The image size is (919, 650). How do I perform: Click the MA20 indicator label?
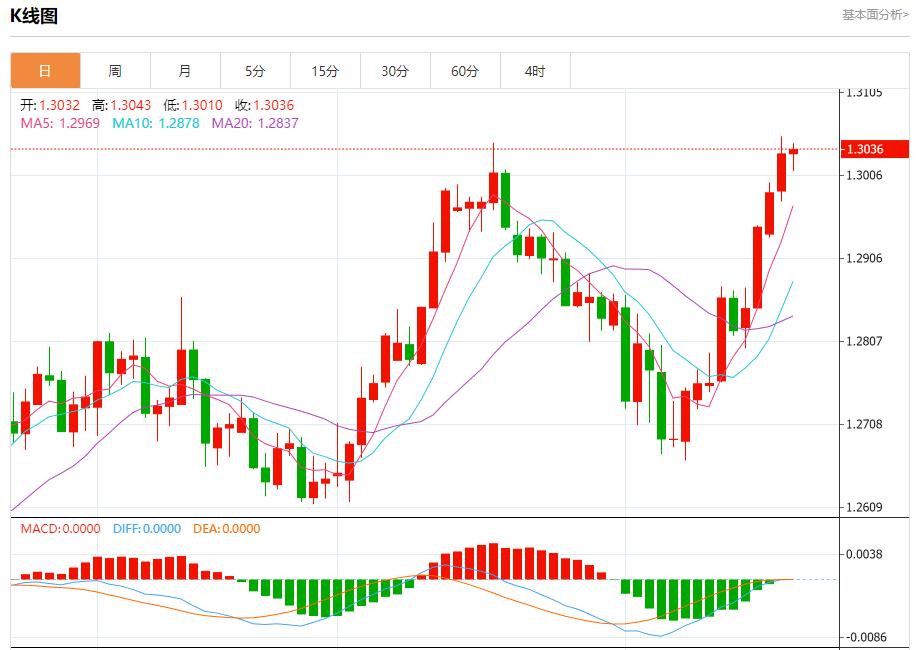click(254, 123)
